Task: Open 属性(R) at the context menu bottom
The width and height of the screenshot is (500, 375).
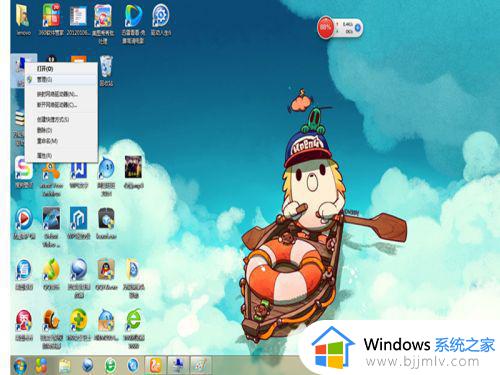Action: 61,156
